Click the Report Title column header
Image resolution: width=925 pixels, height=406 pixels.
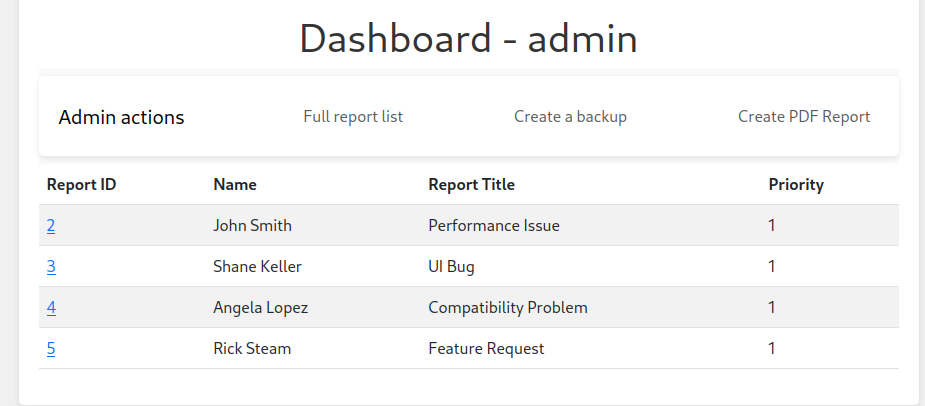point(471,185)
